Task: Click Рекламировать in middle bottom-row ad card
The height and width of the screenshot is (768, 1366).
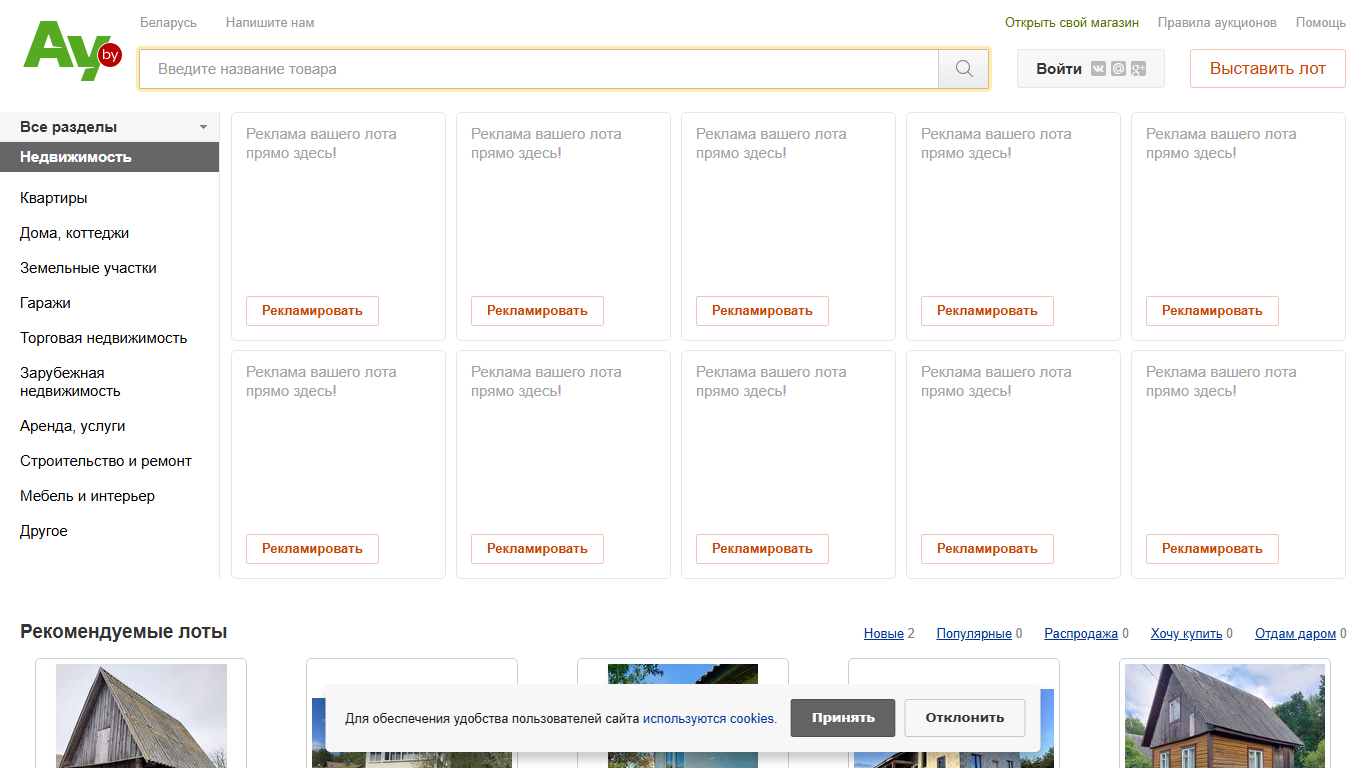Action: tap(762, 549)
